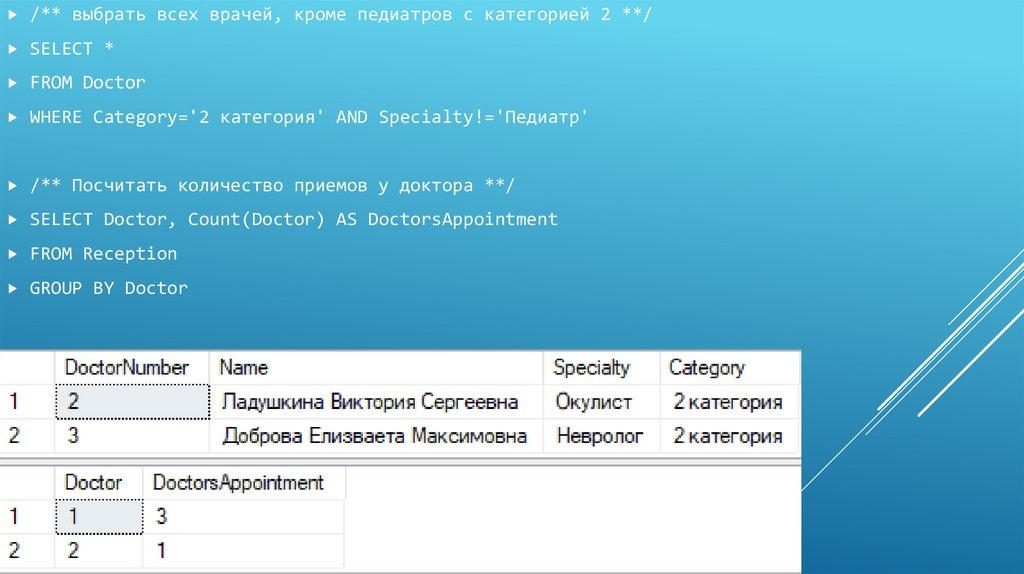Screen dimensions: 1024x574
Task: Click the DoctorNumber column header
Action: click(x=126, y=368)
